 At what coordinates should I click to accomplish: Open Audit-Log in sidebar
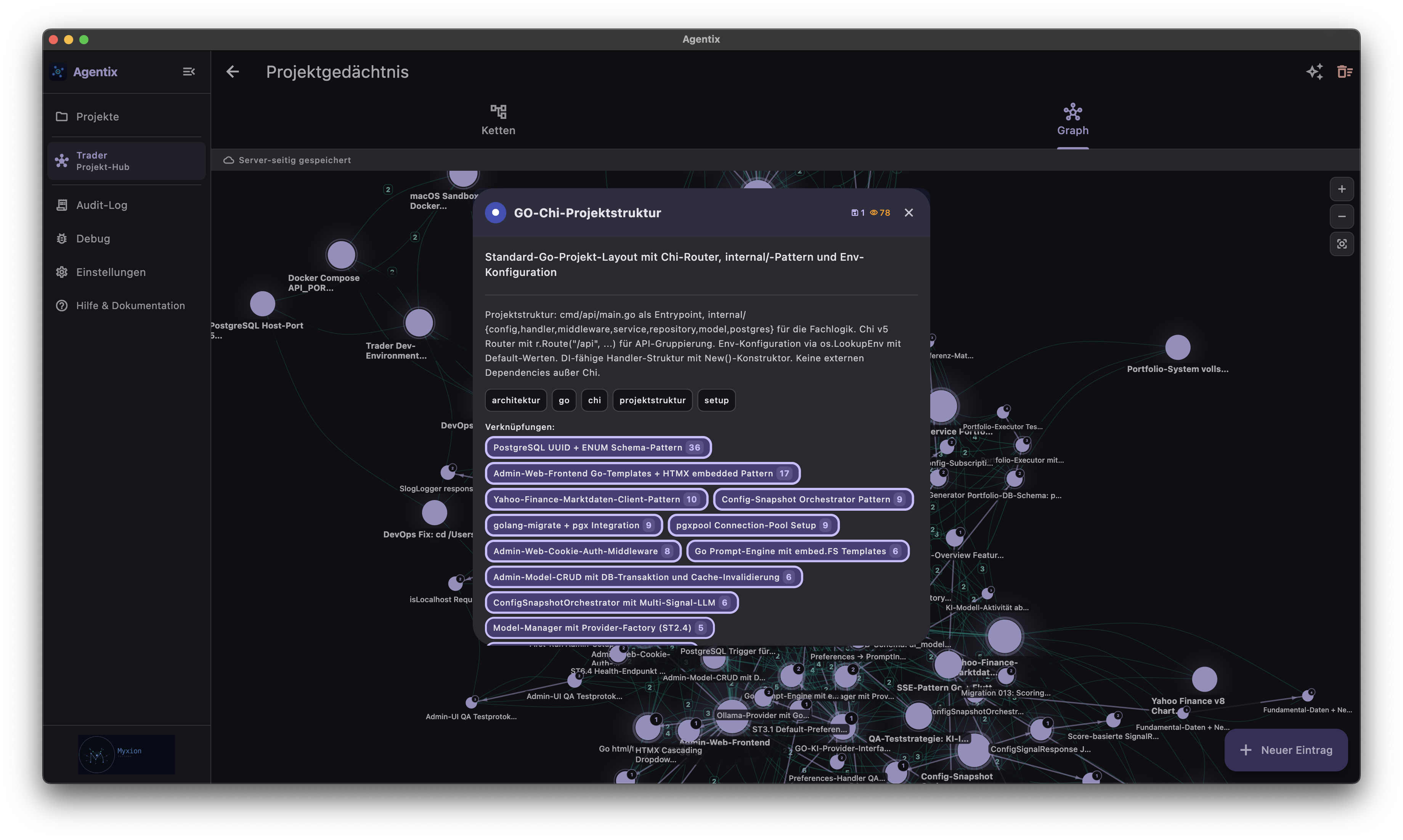coord(126,205)
